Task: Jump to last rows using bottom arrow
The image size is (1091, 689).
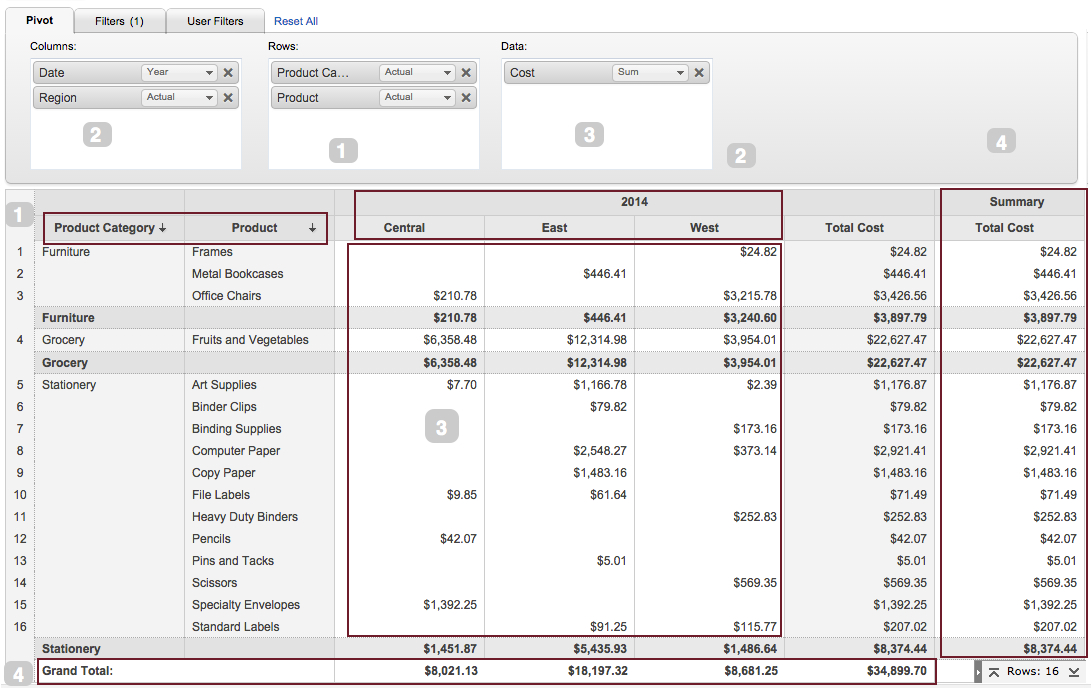Action: click(x=1074, y=672)
